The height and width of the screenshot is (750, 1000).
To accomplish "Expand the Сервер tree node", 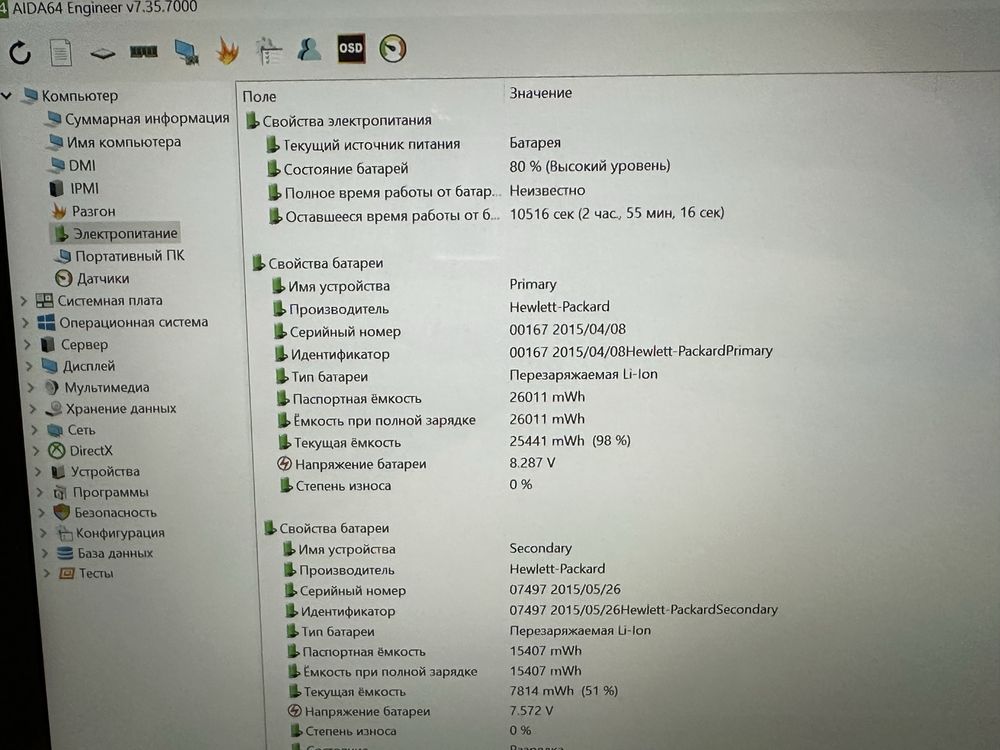I will [x=27, y=344].
